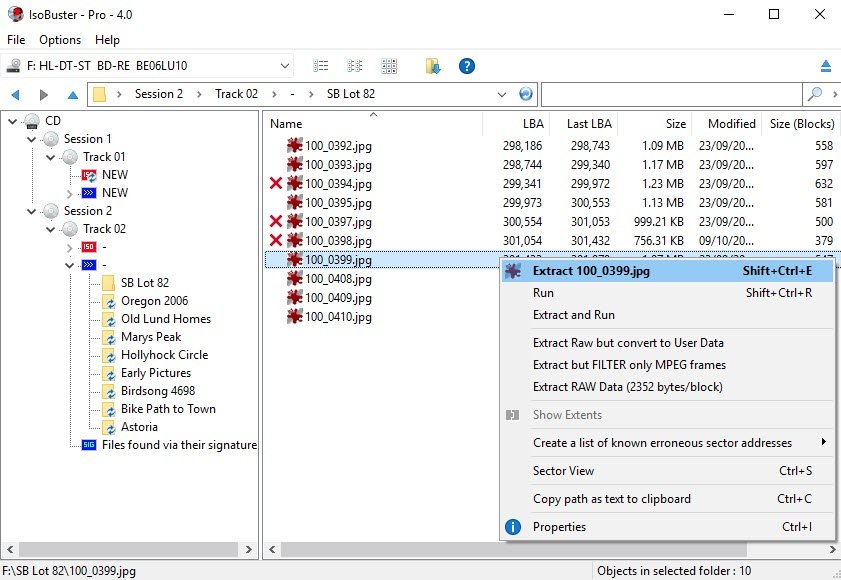This screenshot has height=580, width=841.
Task: Click the Oregon 2006 folder icon
Action: tap(109, 301)
